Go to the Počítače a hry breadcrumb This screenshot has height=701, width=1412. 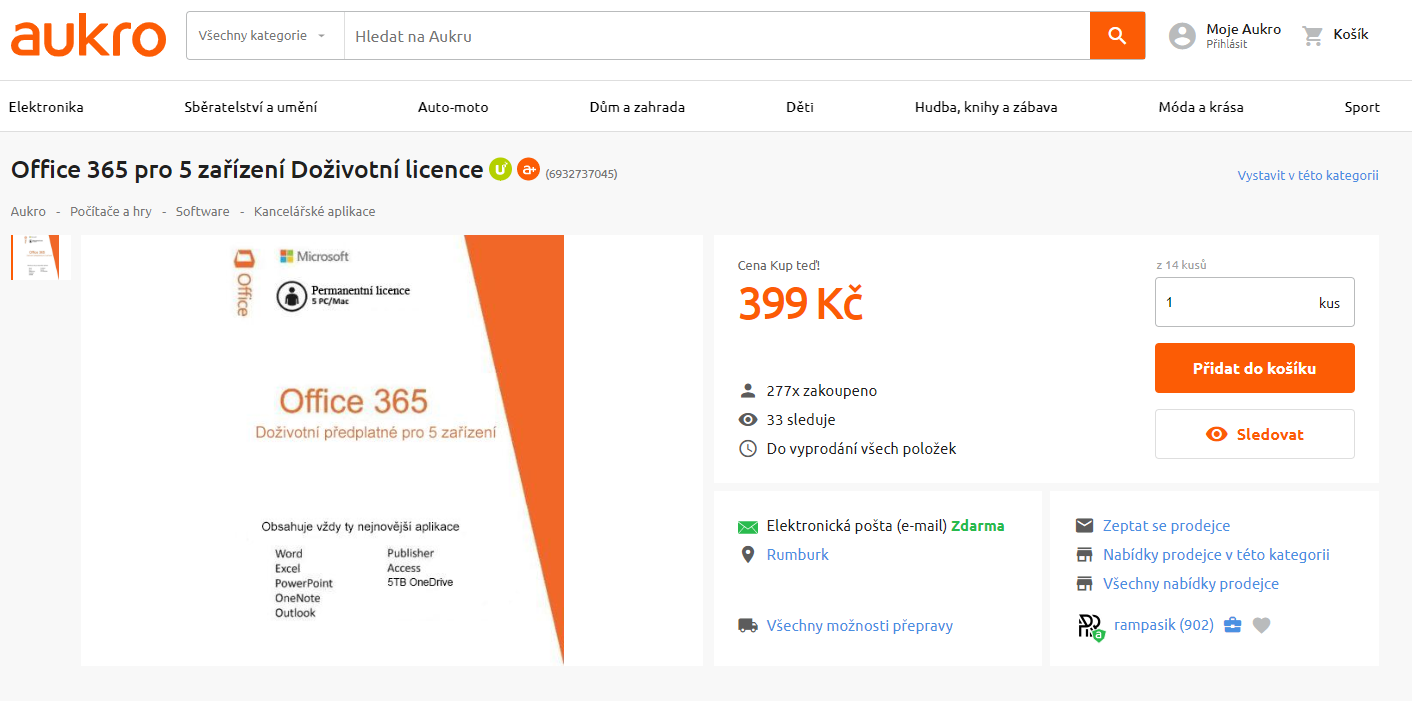click(111, 211)
